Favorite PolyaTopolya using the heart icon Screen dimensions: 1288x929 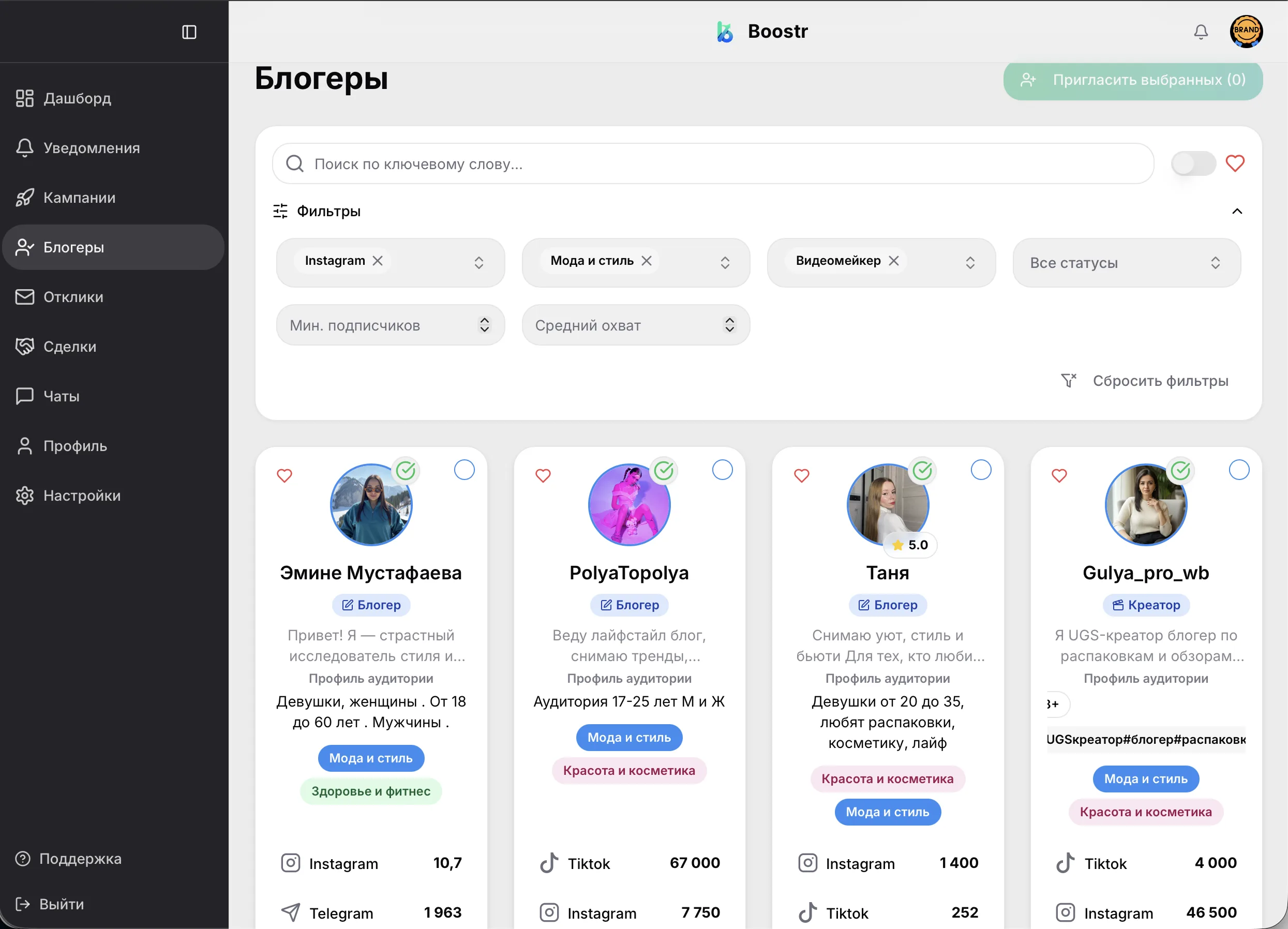click(x=543, y=475)
